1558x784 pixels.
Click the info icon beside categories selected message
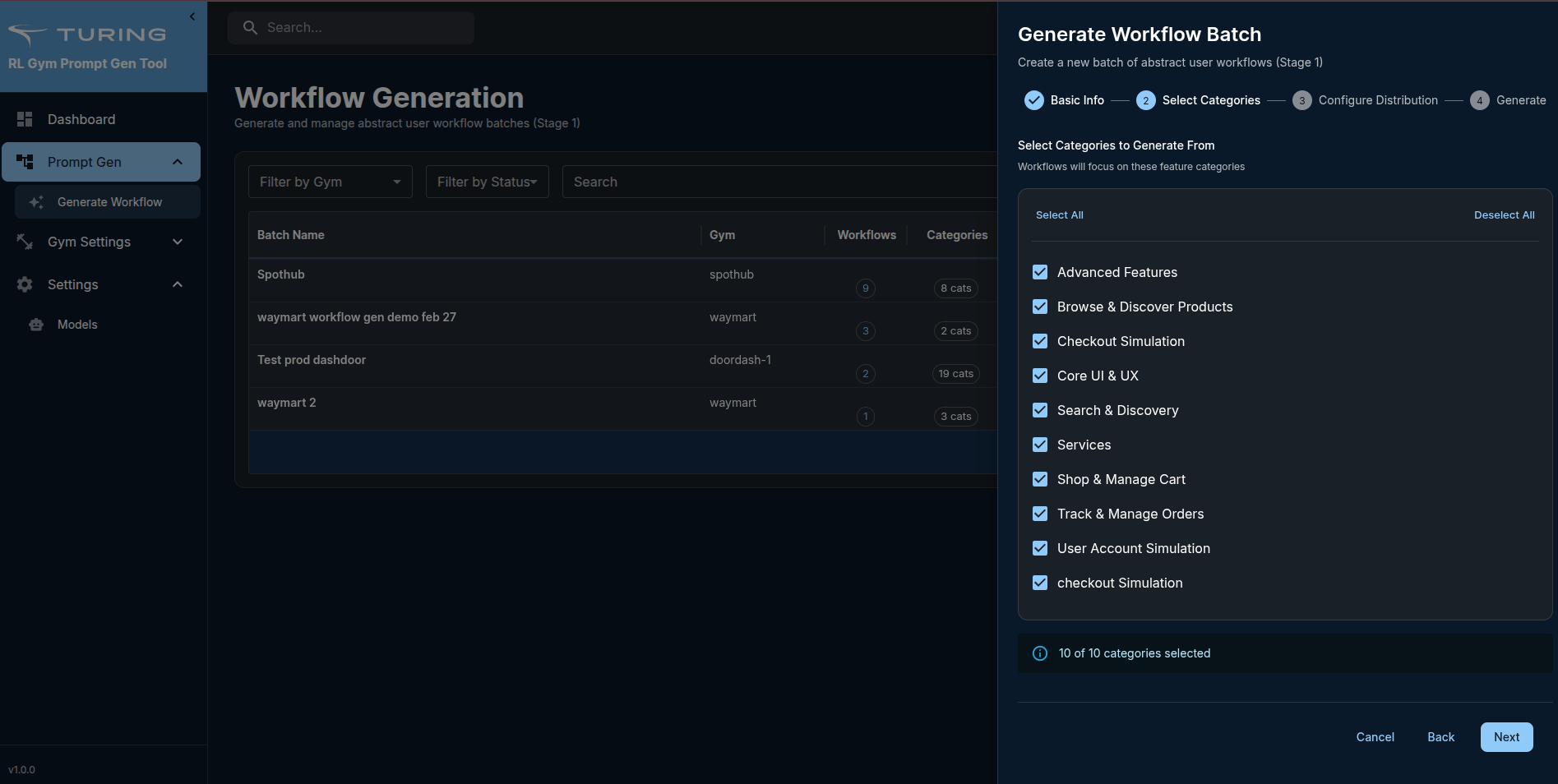pos(1039,653)
